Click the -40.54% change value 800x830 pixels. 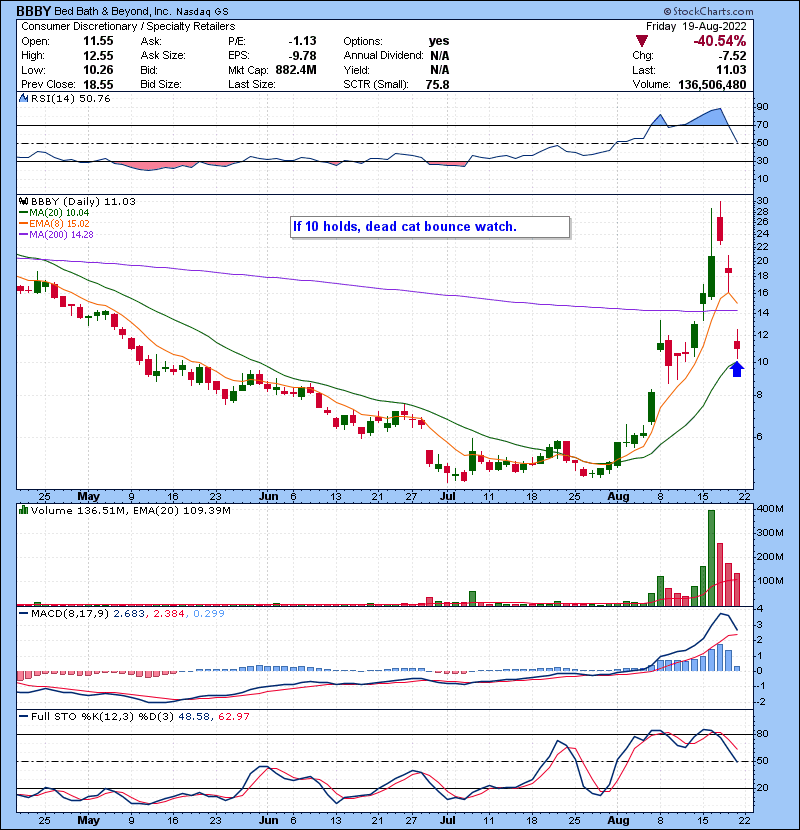point(720,41)
